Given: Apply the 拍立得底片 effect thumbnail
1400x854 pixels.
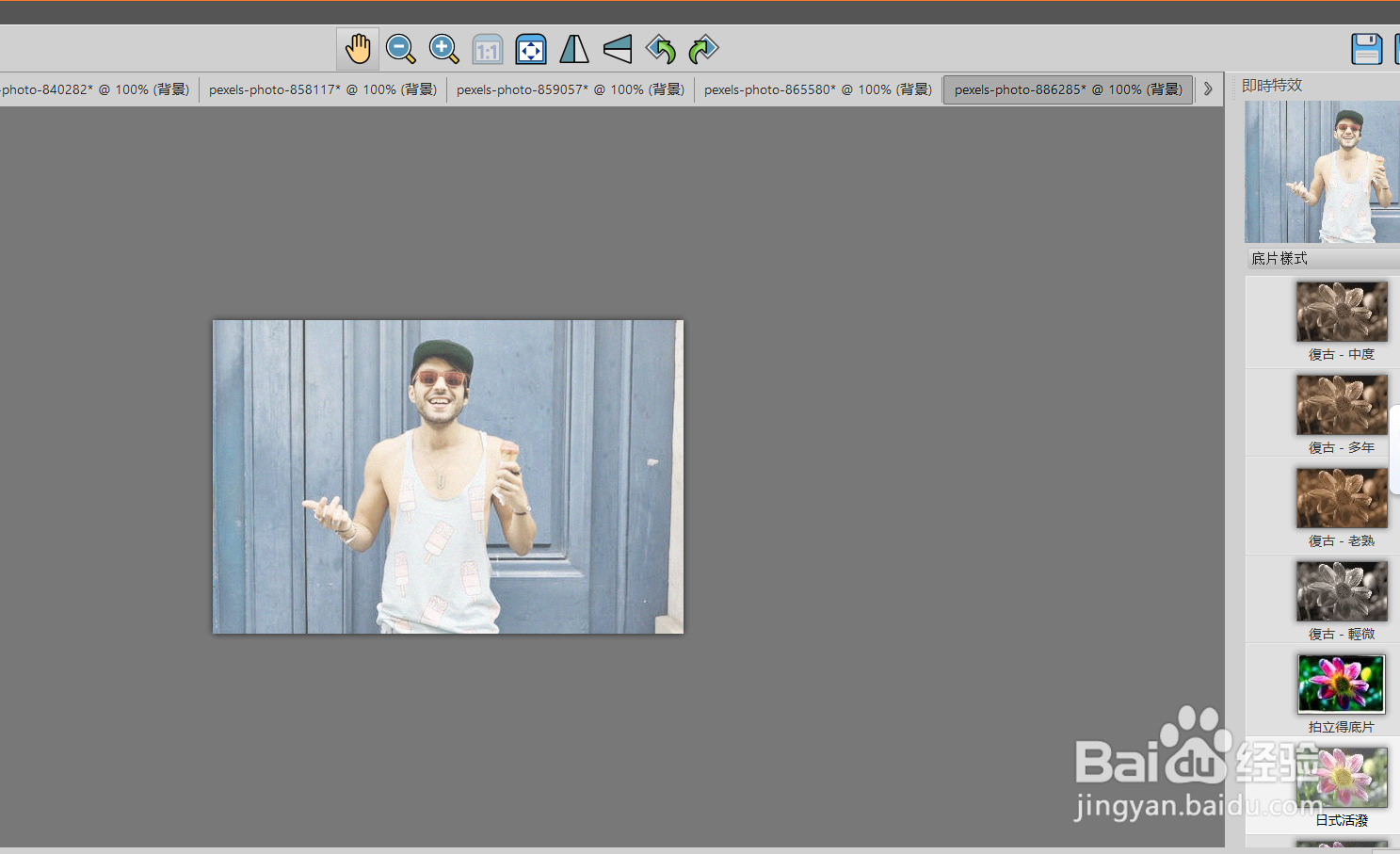Looking at the screenshot, I should tap(1342, 685).
